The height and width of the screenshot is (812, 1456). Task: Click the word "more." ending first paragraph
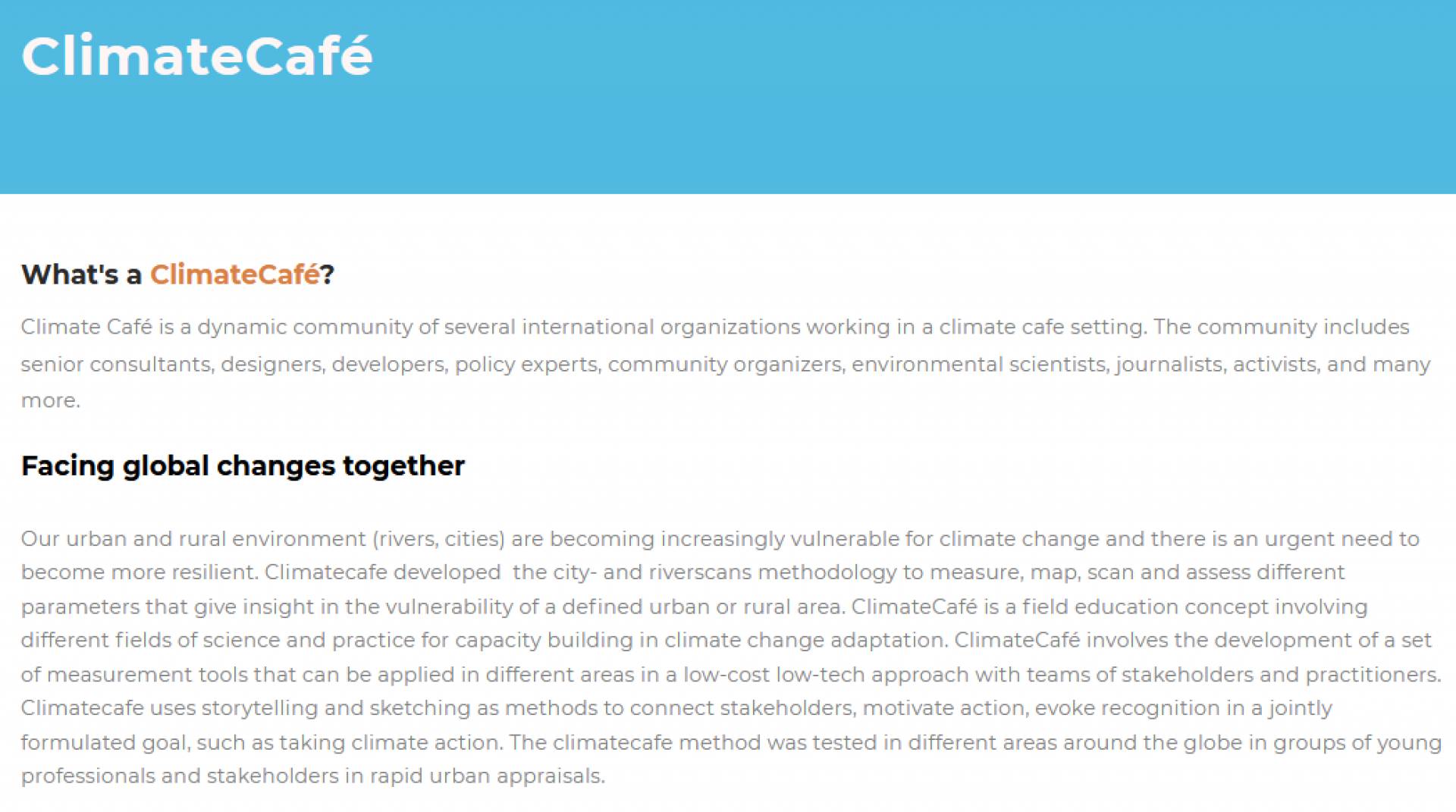[x=50, y=400]
